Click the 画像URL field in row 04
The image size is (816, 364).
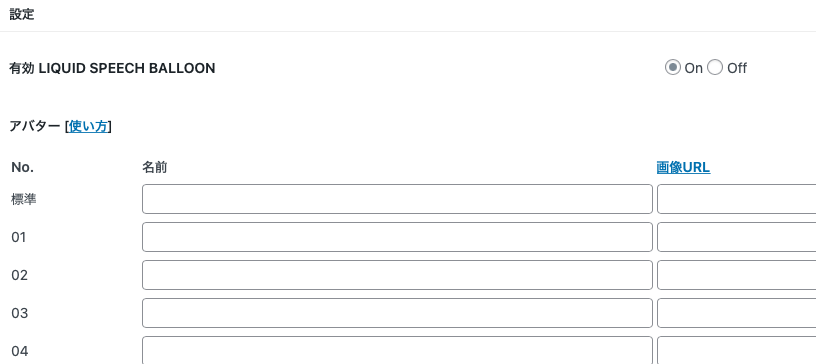tap(736, 350)
